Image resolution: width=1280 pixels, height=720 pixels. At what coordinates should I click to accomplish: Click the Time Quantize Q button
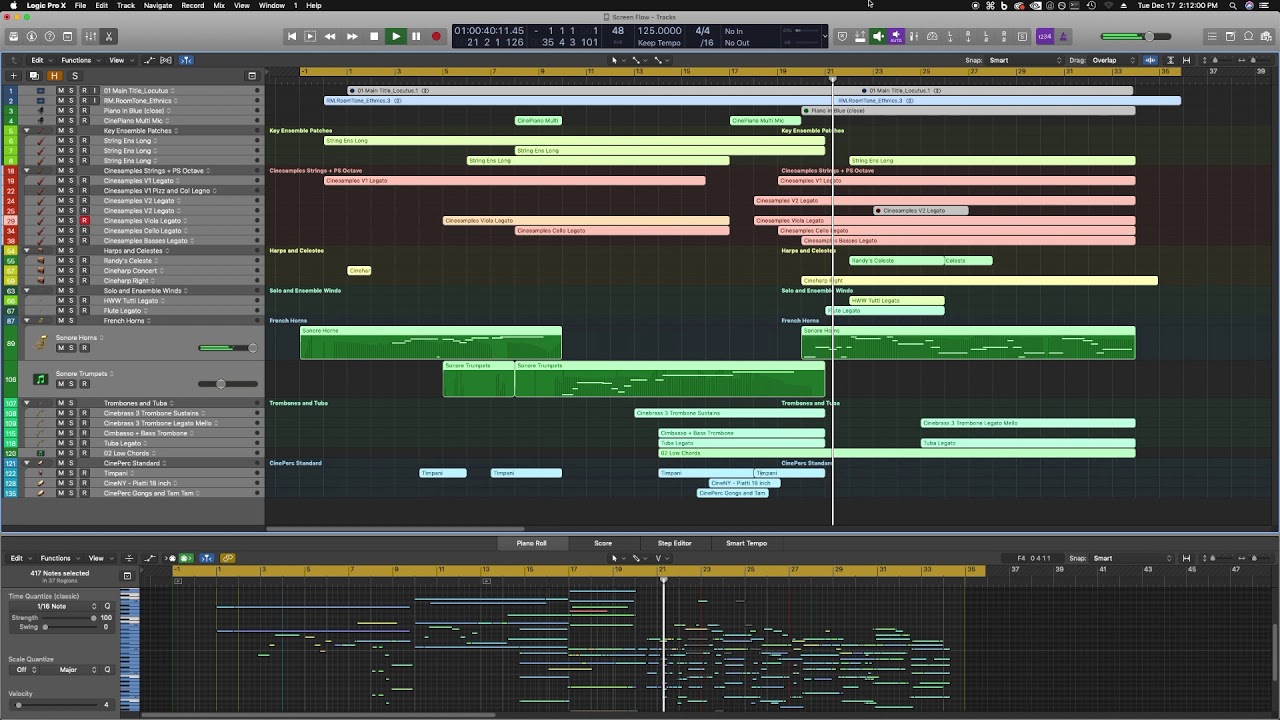click(107, 606)
